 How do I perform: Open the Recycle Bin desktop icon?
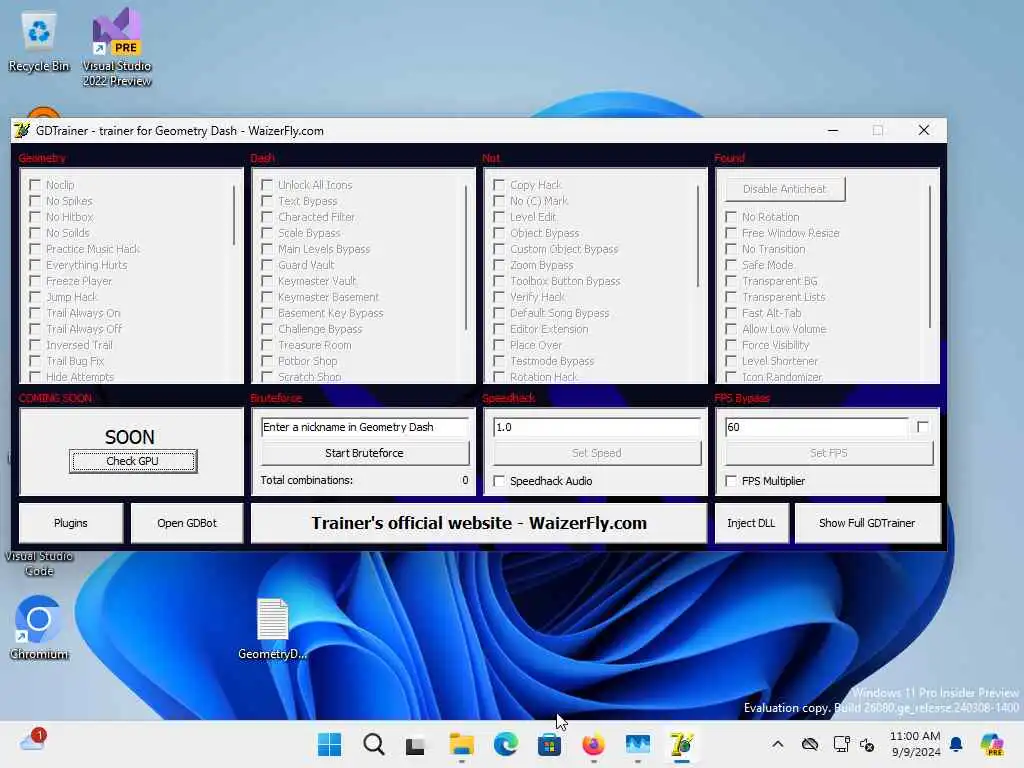pos(39,42)
